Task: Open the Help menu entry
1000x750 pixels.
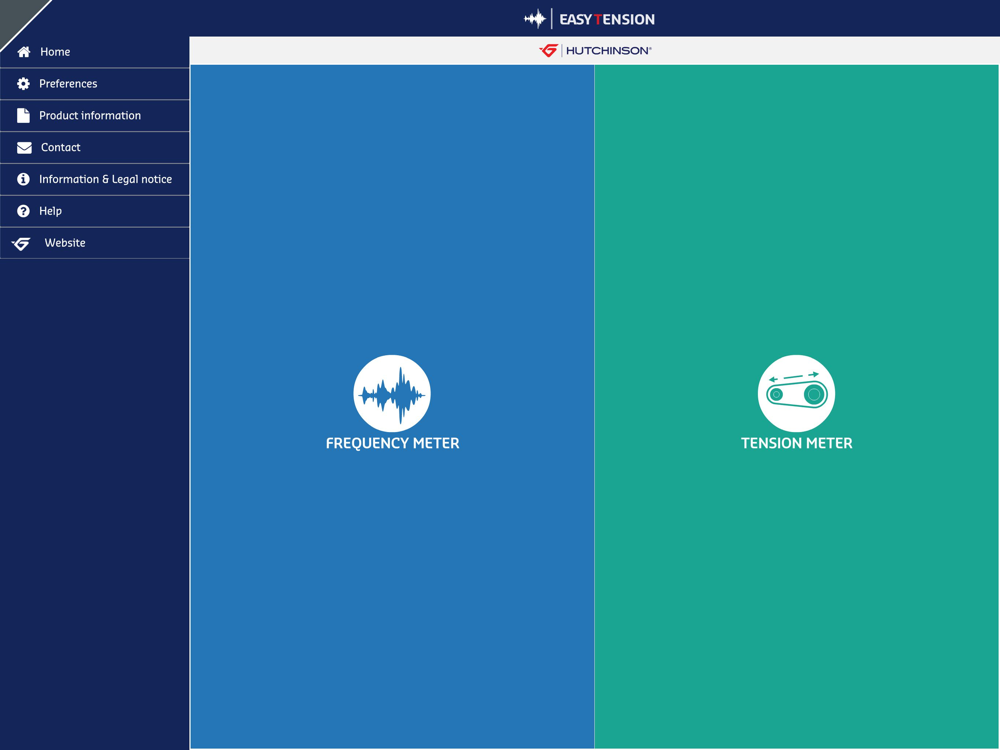Action: coord(94,211)
